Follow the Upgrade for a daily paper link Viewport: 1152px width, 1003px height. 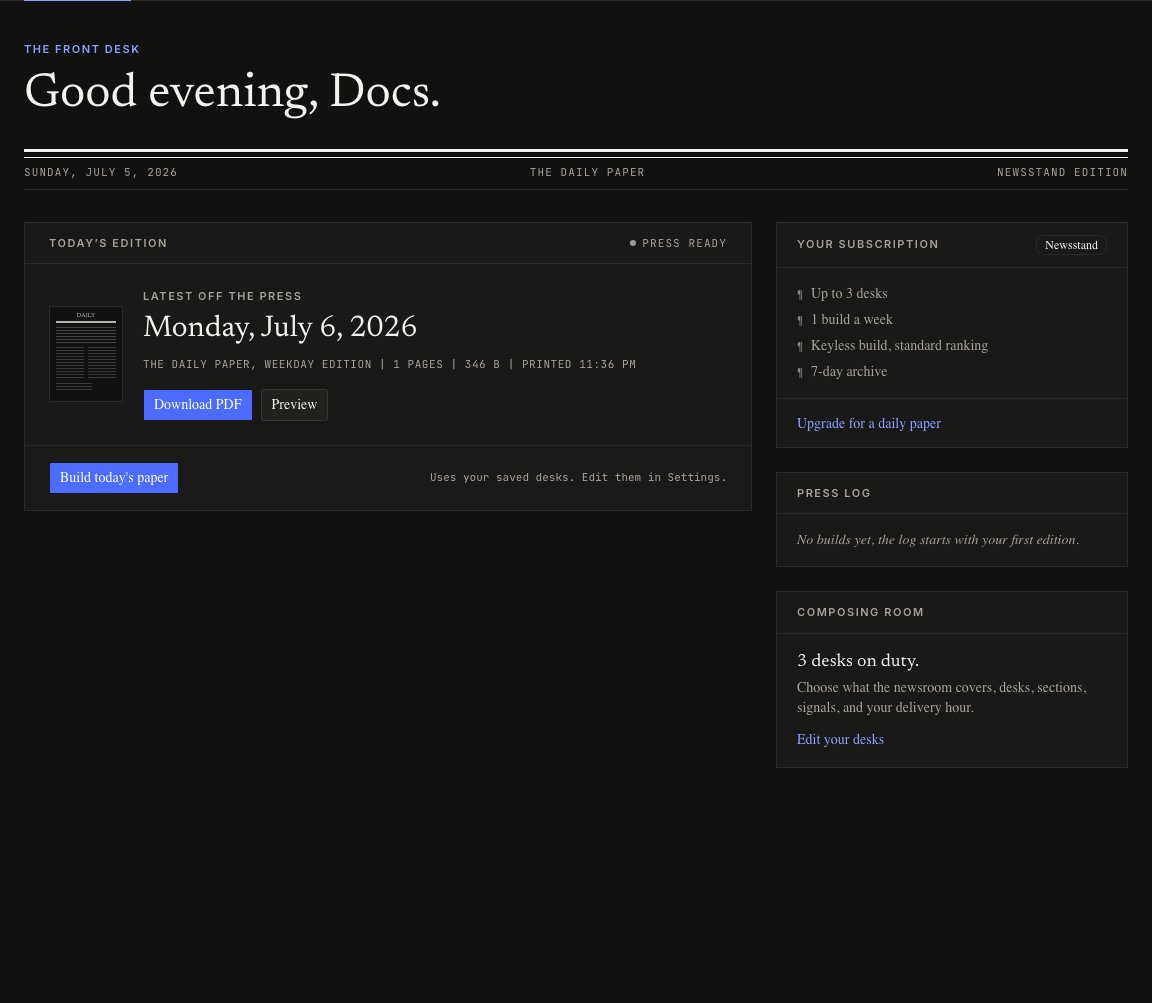[x=868, y=423]
